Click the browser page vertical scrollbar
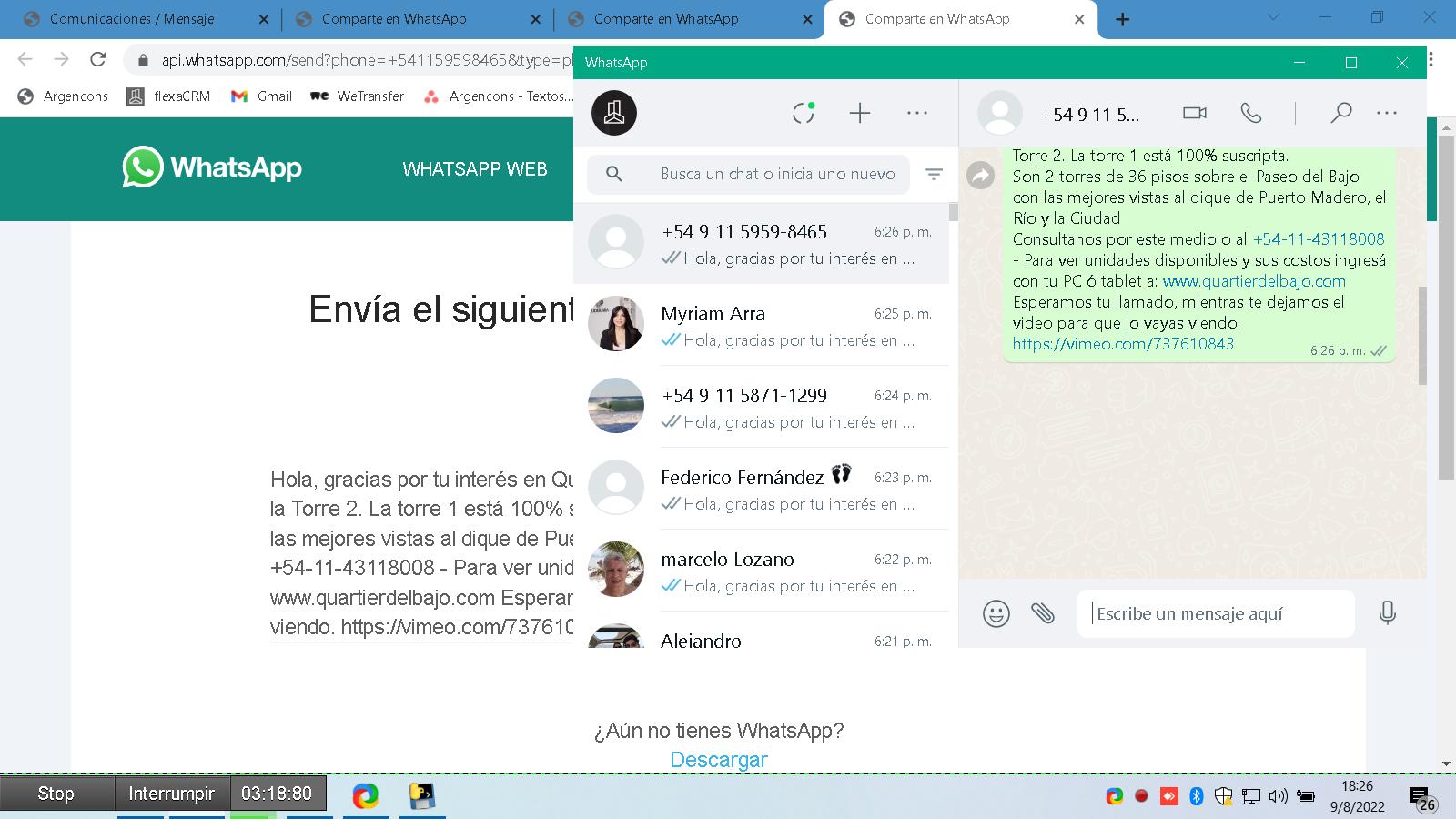 1446,309
